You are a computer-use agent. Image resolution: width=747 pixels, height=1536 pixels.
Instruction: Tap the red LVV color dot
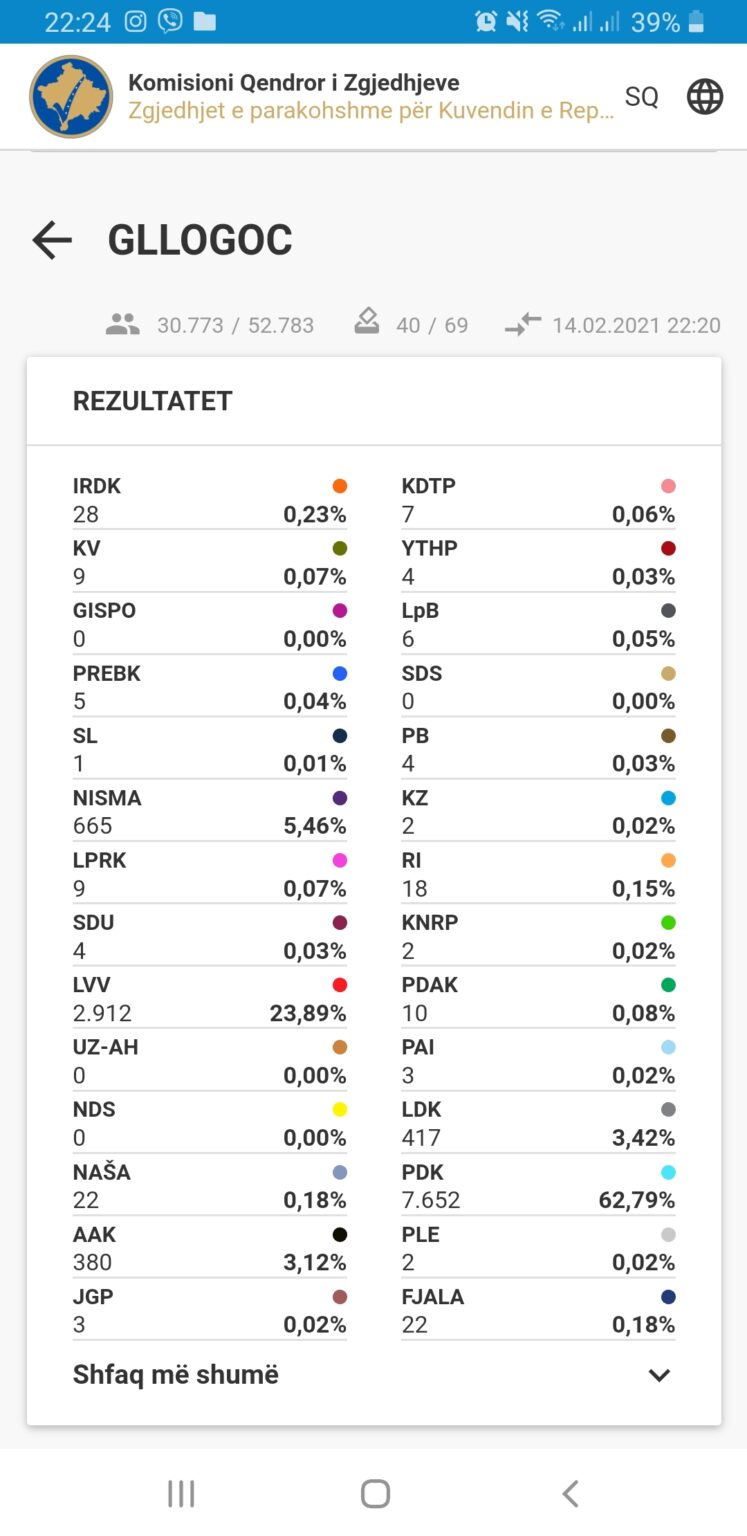click(x=339, y=985)
